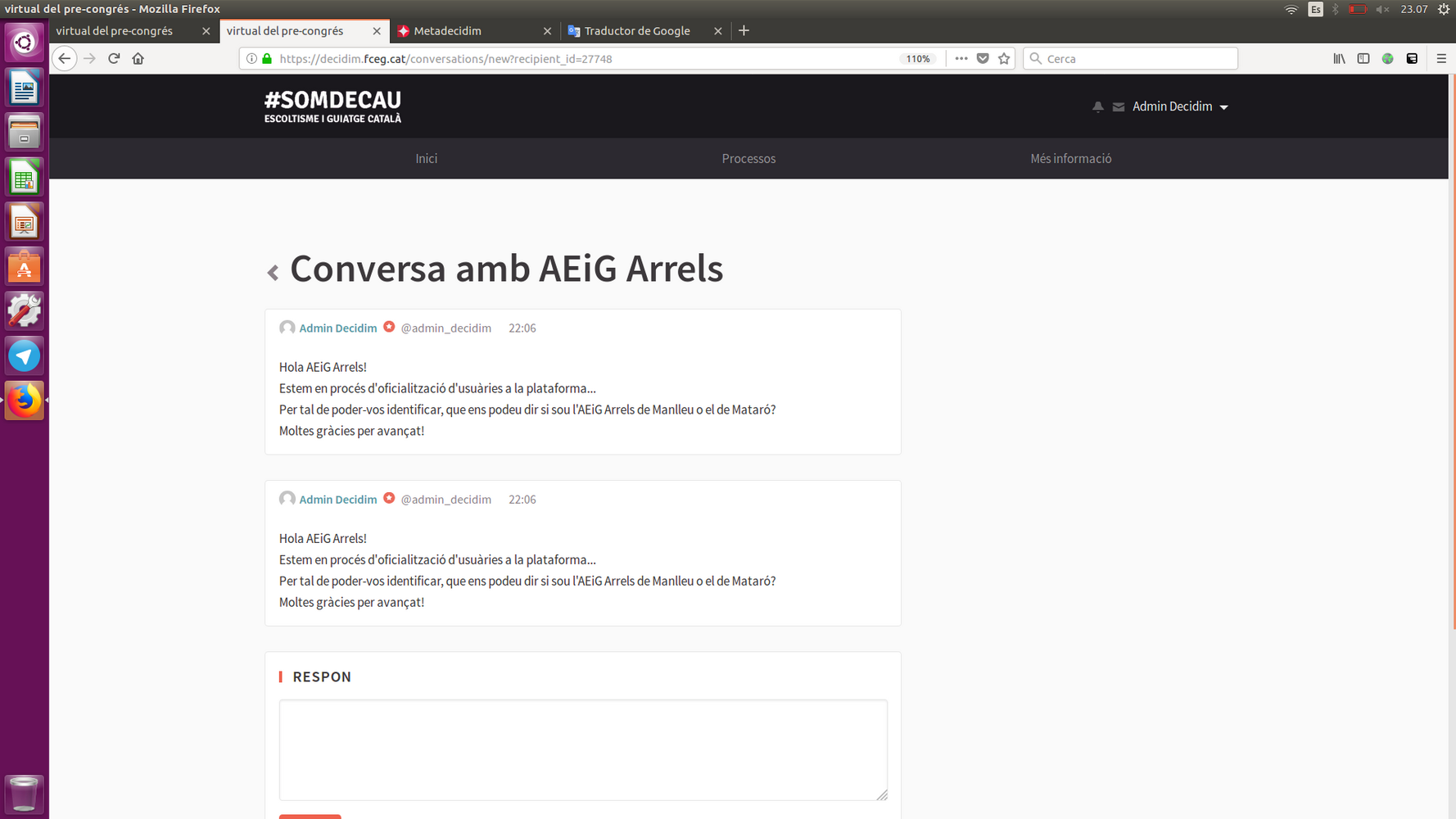Reset the 110% zoom level indicator
The image size is (1456, 819).
tap(917, 59)
